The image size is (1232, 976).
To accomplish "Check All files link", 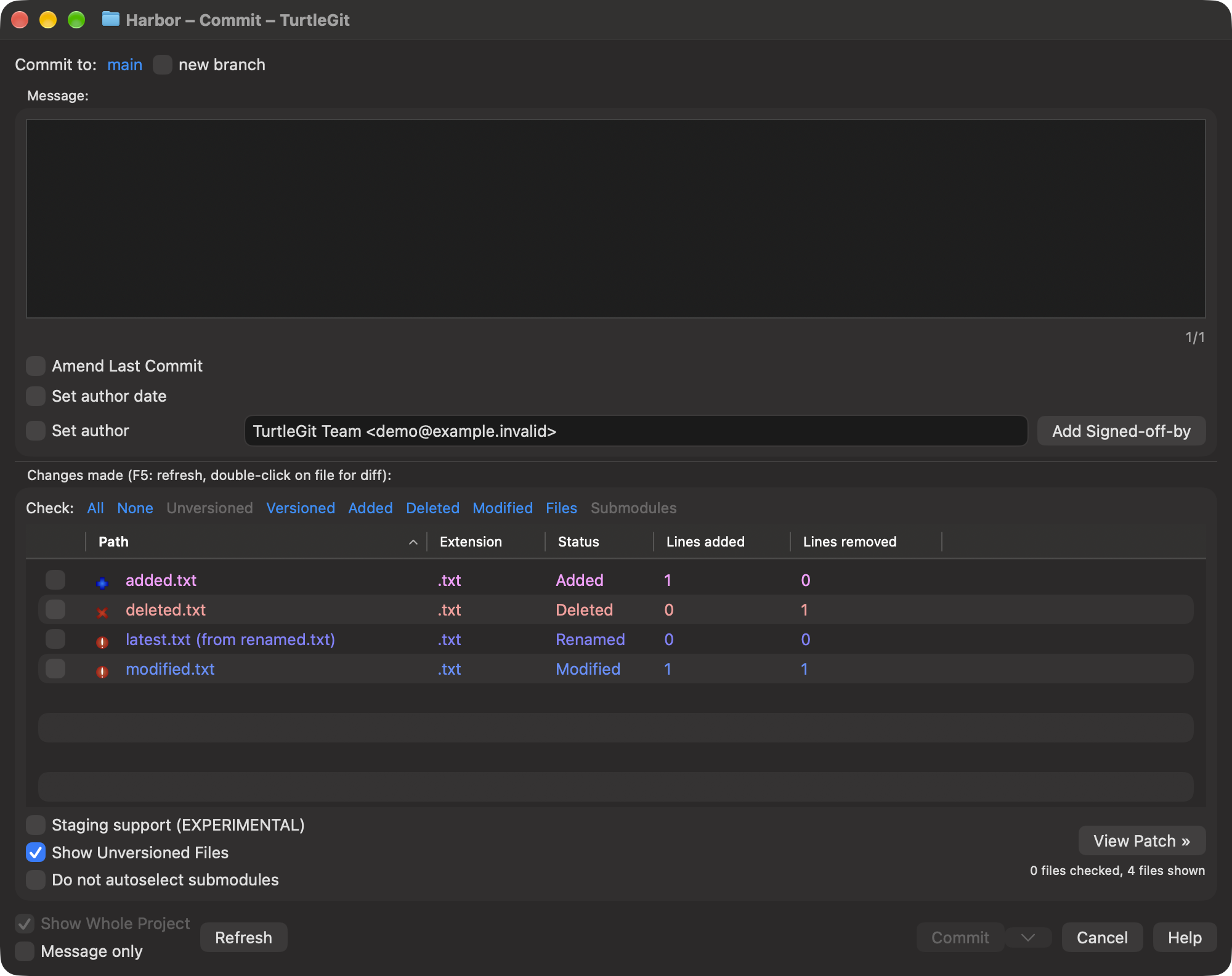I will pos(95,508).
